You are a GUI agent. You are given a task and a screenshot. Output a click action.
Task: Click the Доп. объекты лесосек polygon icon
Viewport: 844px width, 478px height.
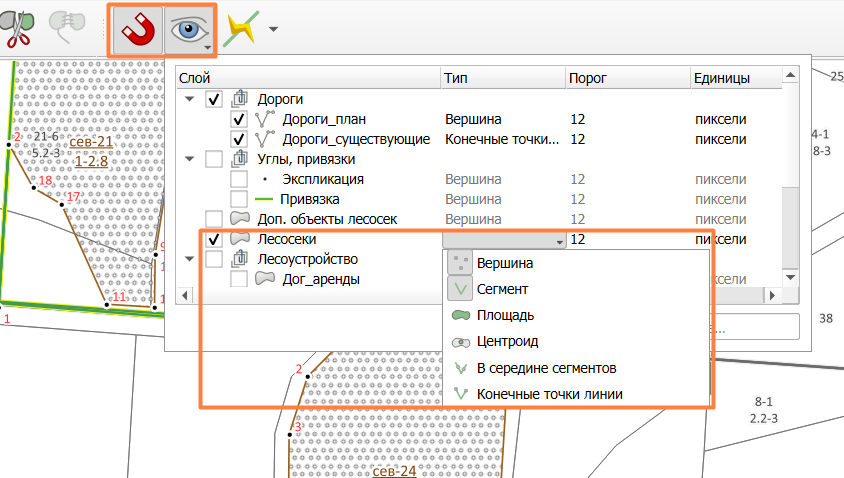click(x=240, y=218)
